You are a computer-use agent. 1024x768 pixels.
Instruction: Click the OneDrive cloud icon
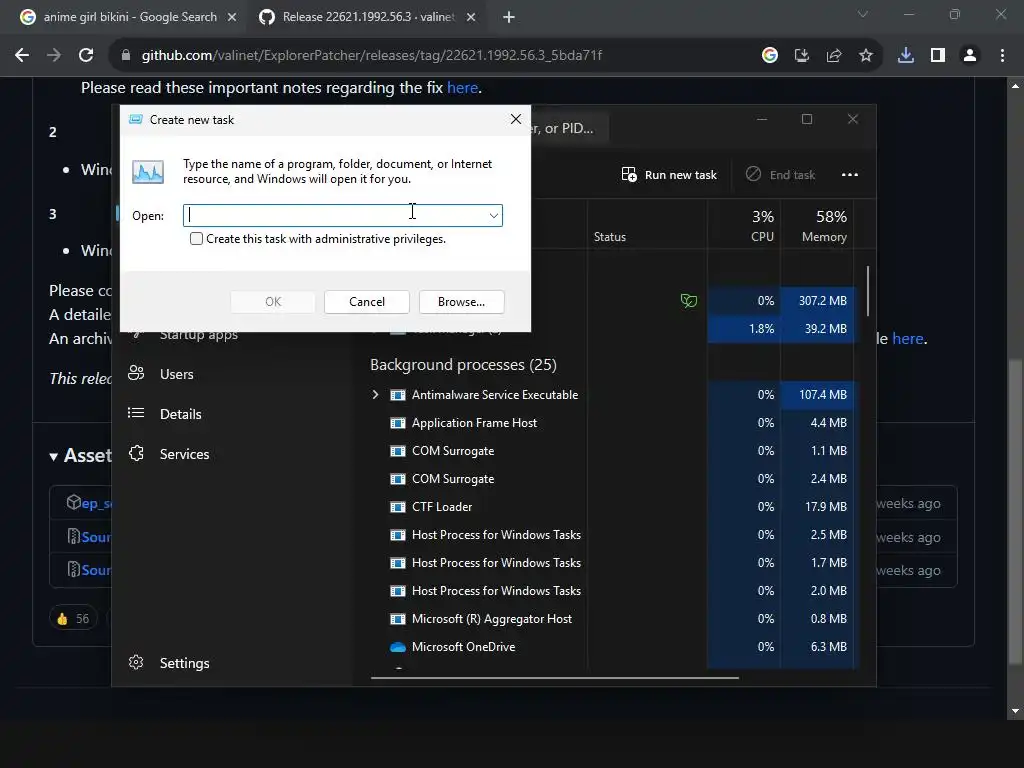pyautogui.click(x=398, y=647)
